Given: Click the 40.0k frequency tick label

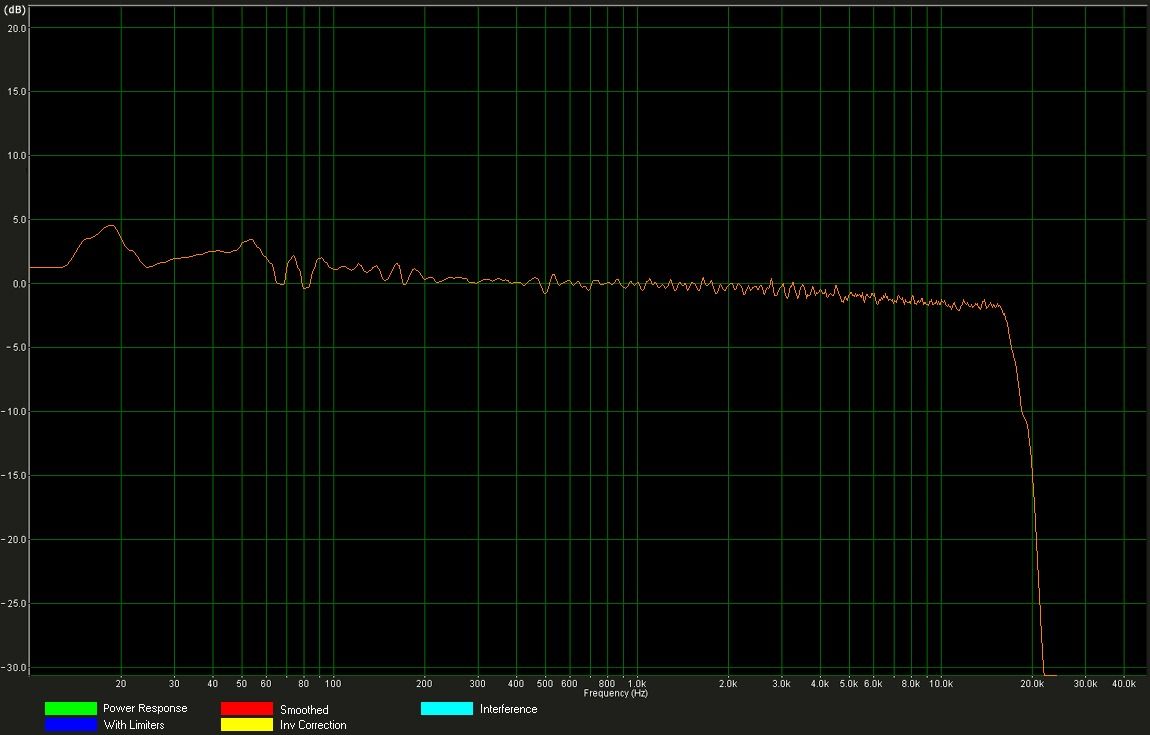Looking at the screenshot, I should pyautogui.click(x=1124, y=684).
